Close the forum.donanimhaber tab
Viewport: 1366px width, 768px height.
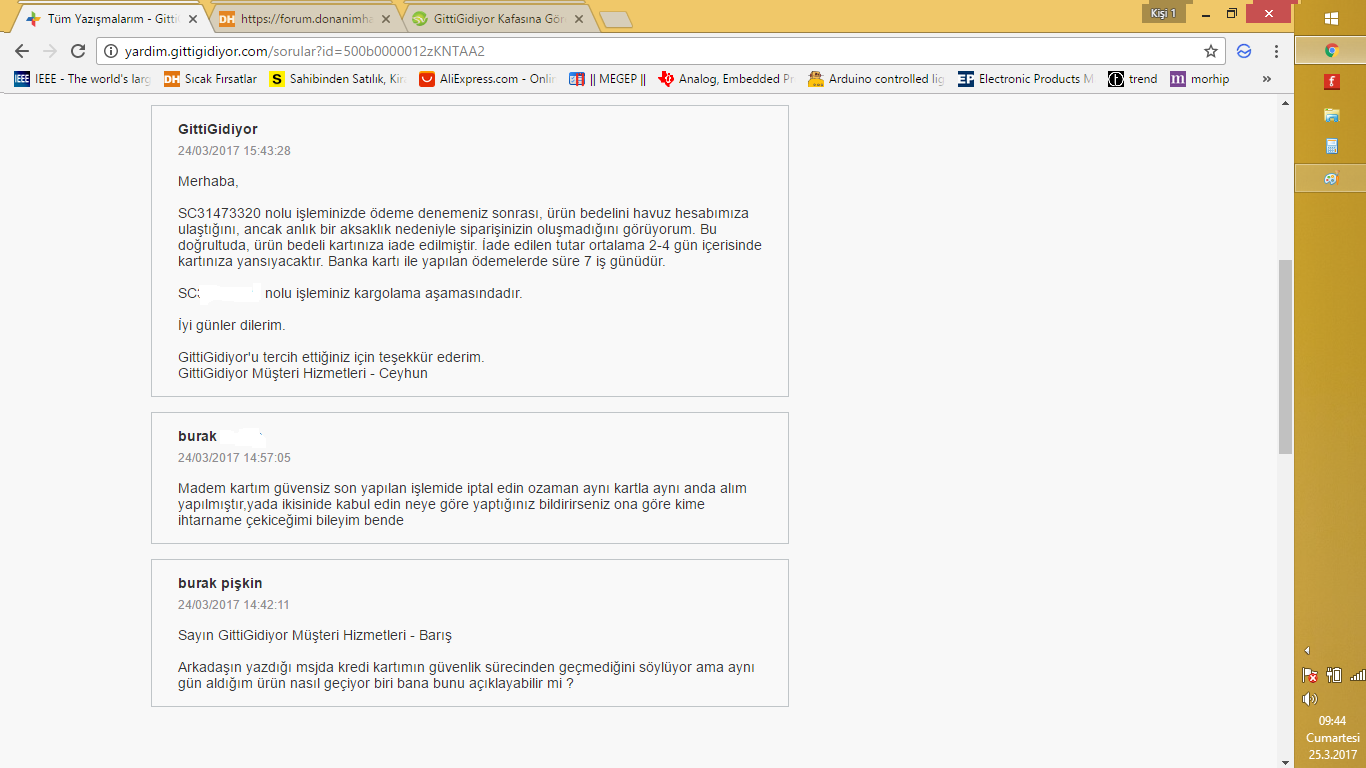[x=385, y=18]
